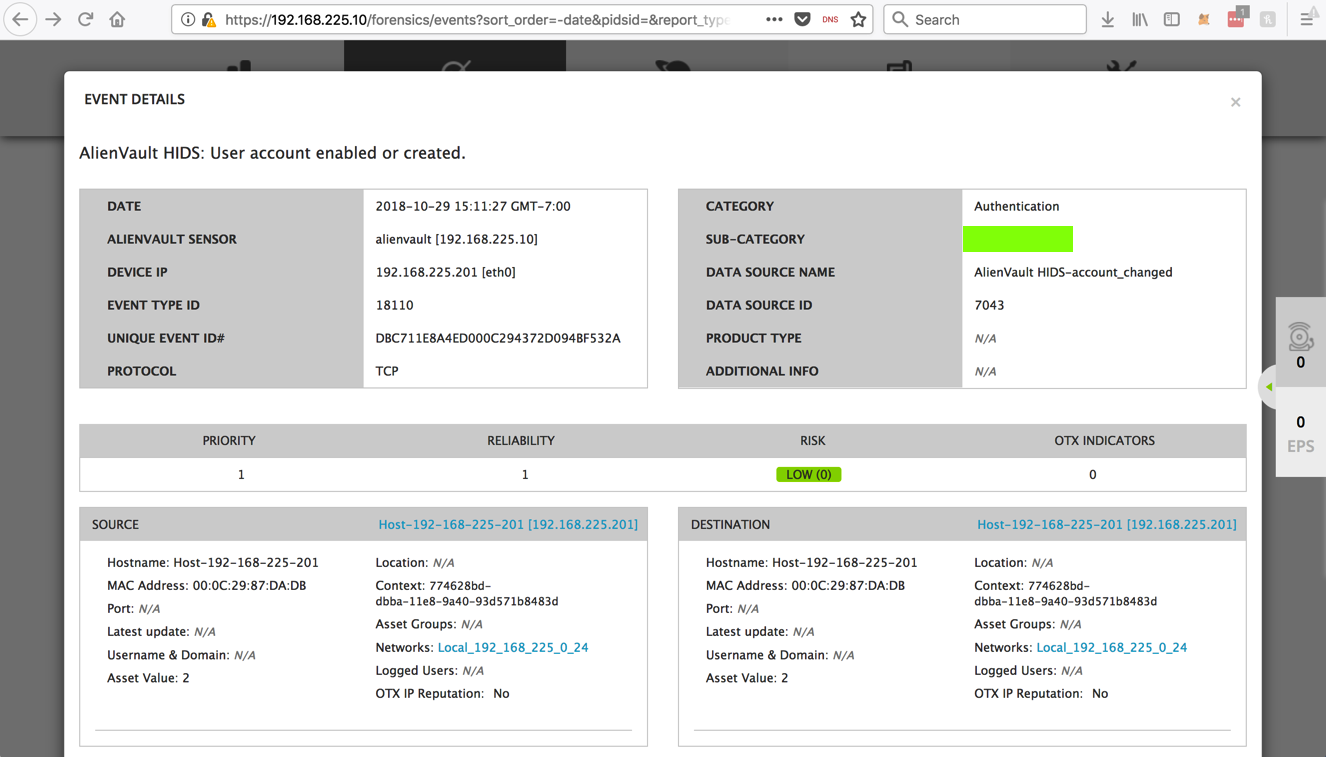Open the Destination host link in header
The width and height of the screenshot is (1326, 757).
pos(1107,524)
